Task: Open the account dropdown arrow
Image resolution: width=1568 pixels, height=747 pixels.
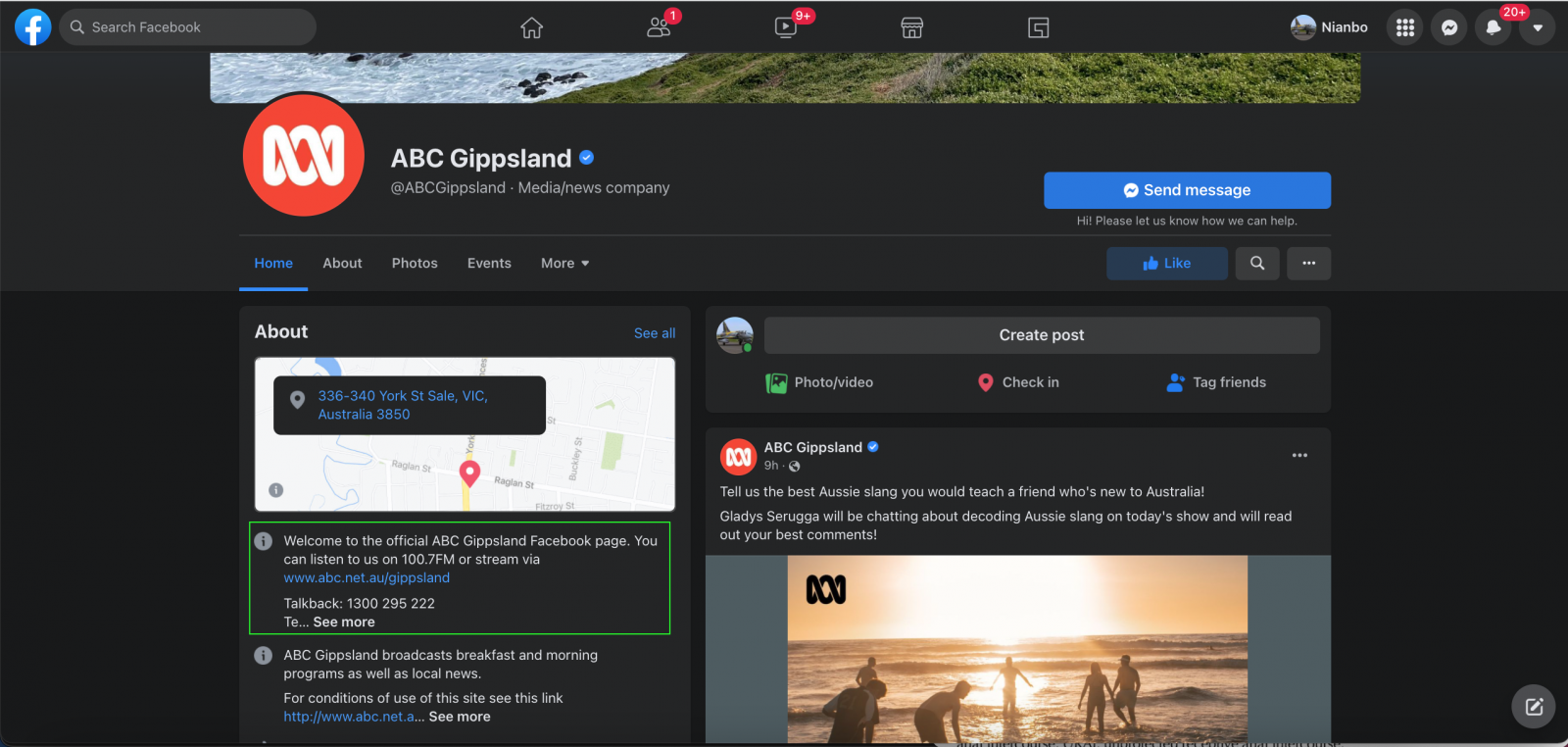Action: click(1538, 27)
